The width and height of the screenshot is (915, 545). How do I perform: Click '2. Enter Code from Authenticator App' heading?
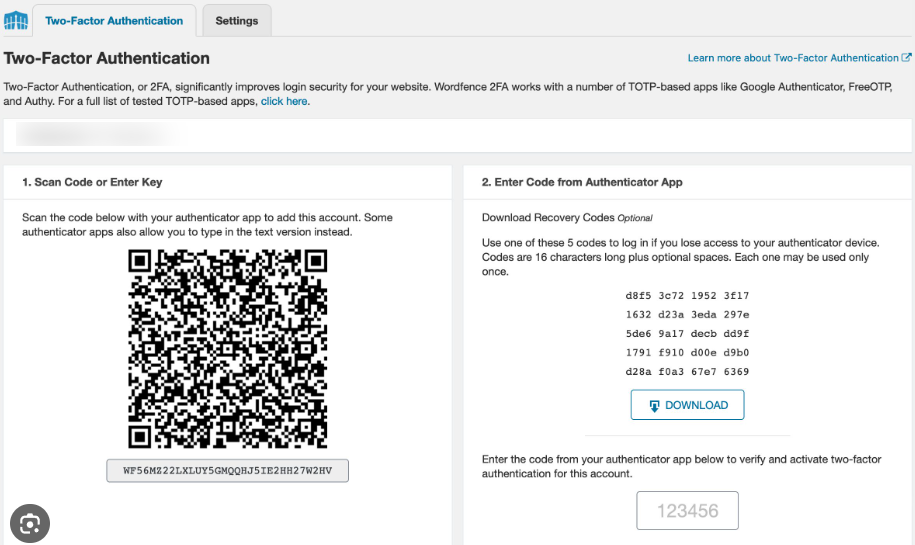(x=582, y=182)
